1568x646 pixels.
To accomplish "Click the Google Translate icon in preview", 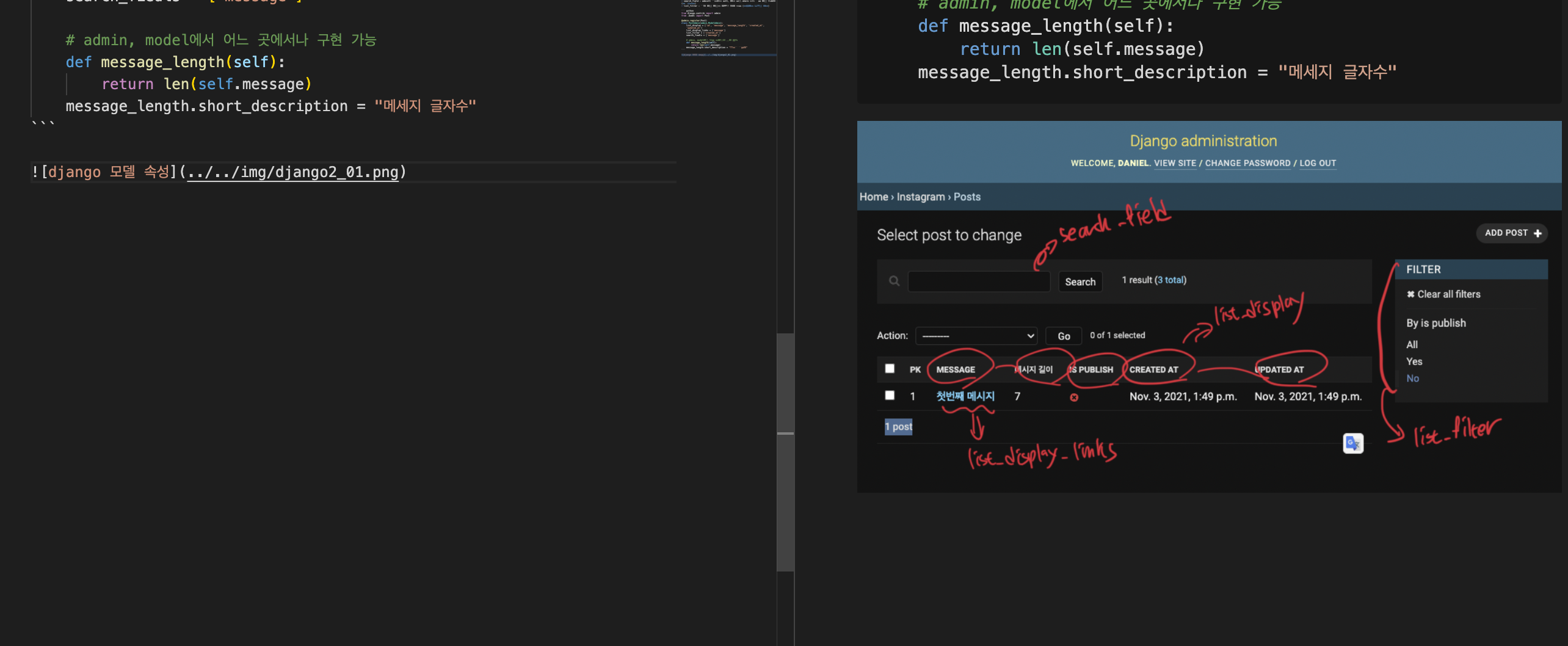I will pyautogui.click(x=1353, y=443).
